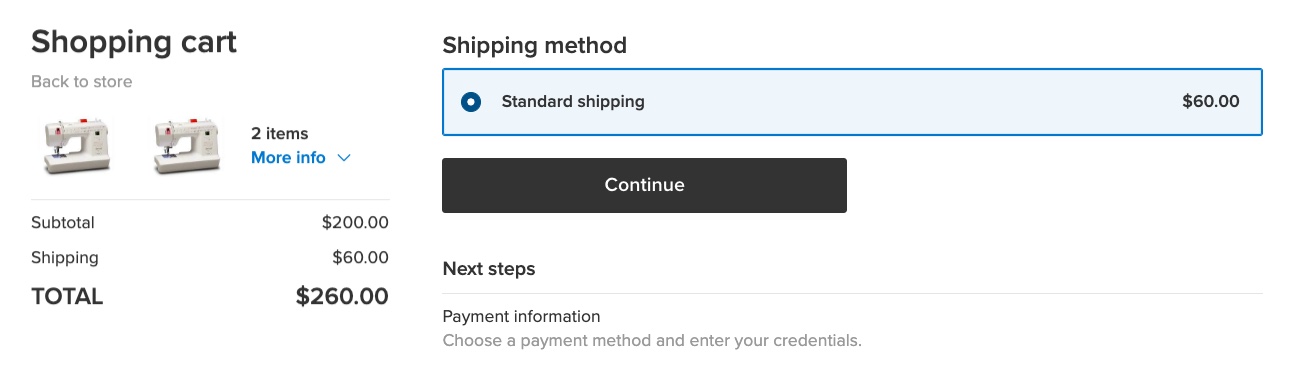The image size is (1292, 377).
Task: Select the Standard shipping radio button
Action: pyautogui.click(x=471, y=102)
